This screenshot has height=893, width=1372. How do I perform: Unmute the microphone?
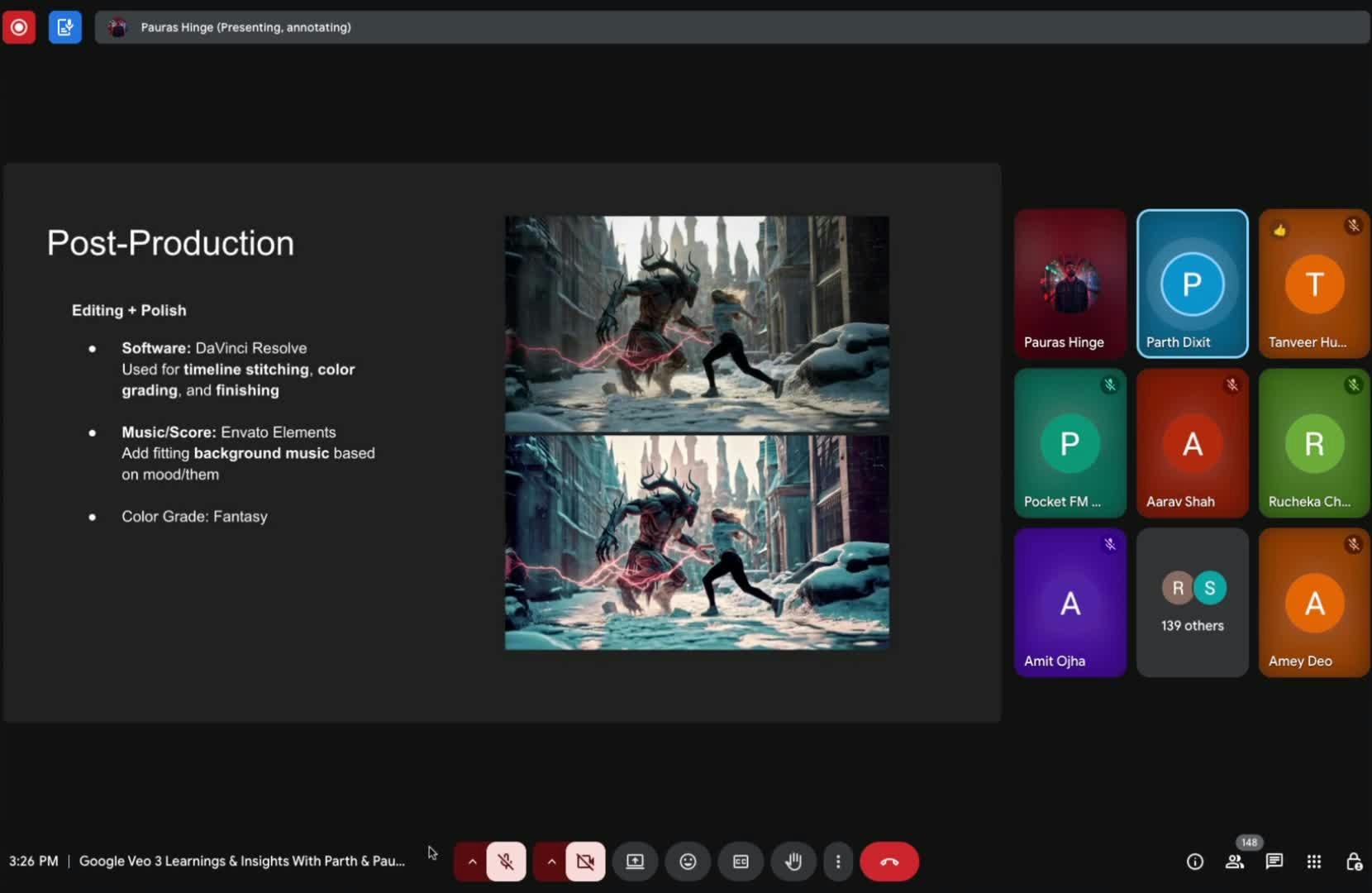pos(506,862)
